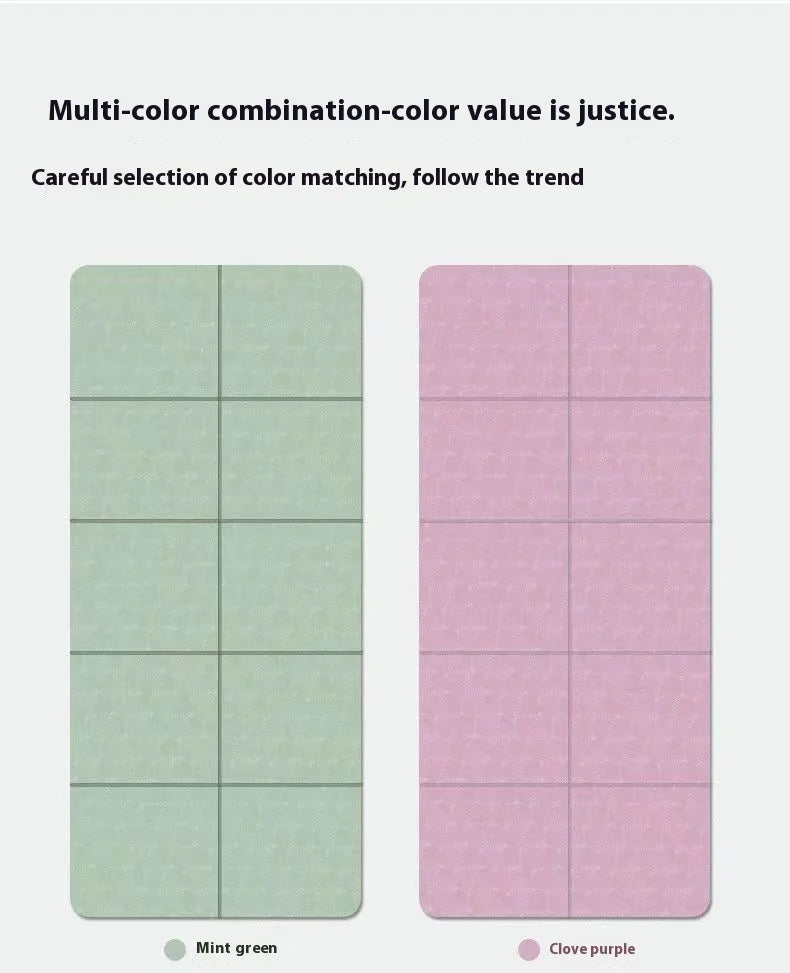Click the middle-row left tile of the purple mat

(494, 587)
